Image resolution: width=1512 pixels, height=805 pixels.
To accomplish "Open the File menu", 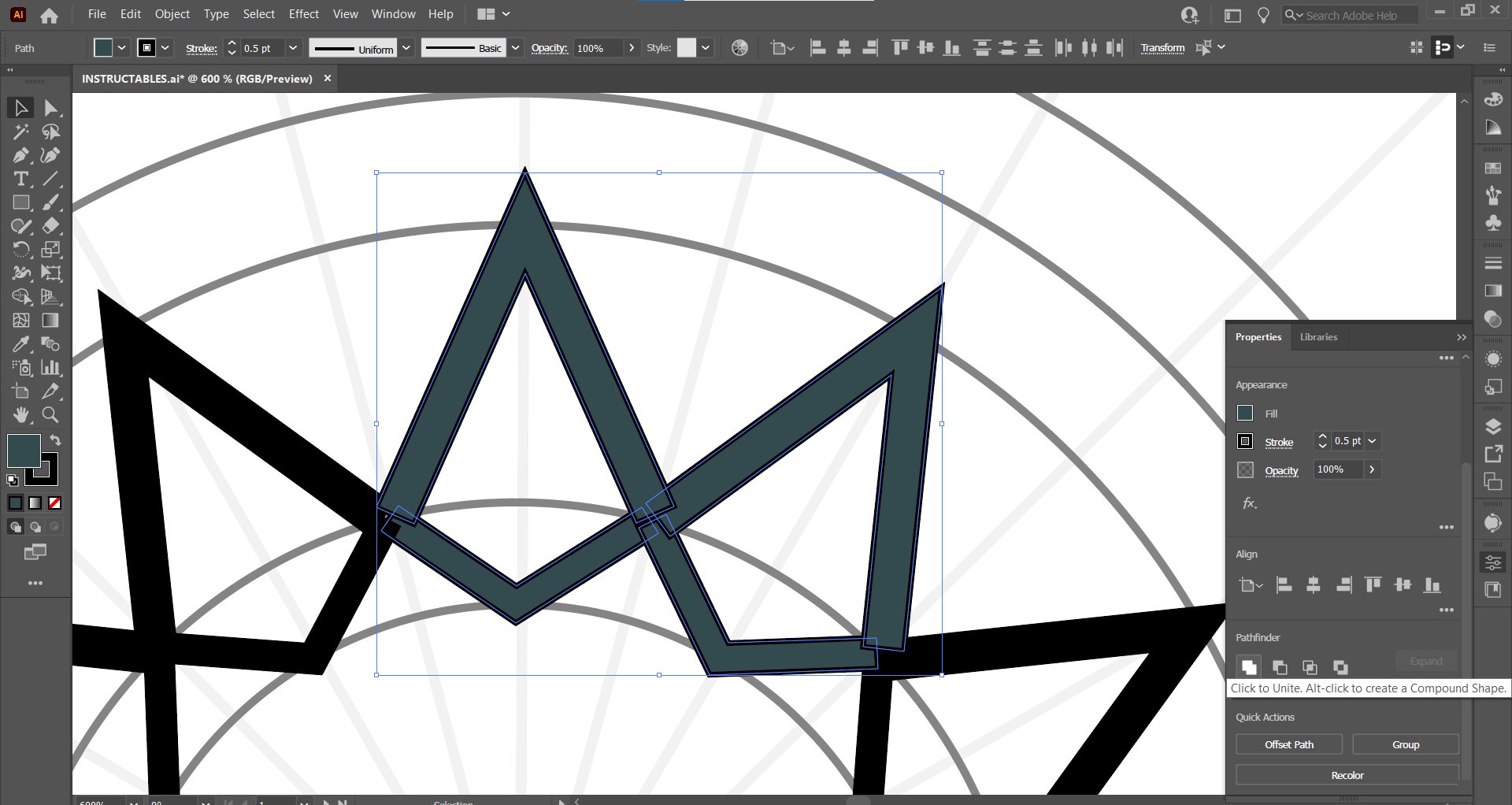I will 97,14.
